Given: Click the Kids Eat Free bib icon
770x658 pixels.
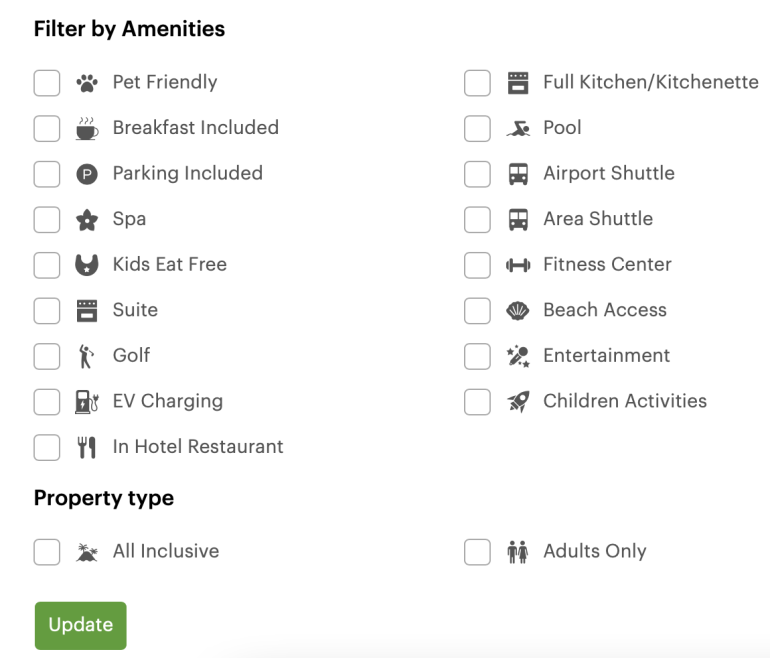Looking at the screenshot, I should point(87,265).
